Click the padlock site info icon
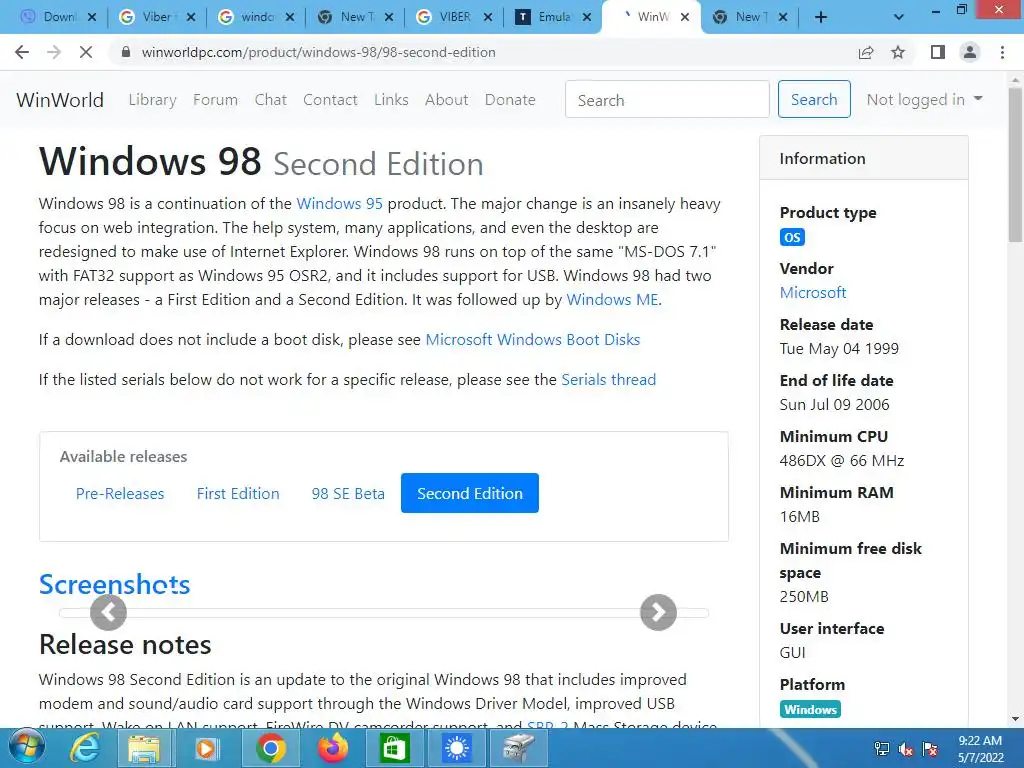Image resolution: width=1024 pixels, height=768 pixels. [x=126, y=52]
